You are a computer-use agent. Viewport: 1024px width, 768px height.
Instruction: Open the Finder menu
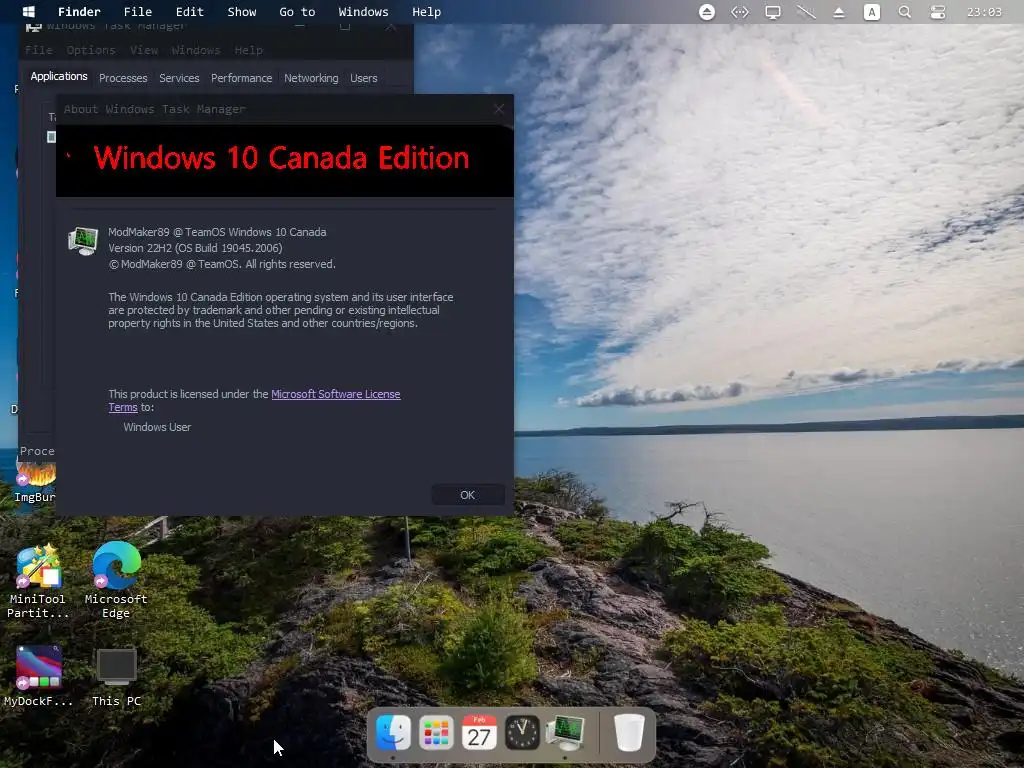pyautogui.click(x=79, y=12)
